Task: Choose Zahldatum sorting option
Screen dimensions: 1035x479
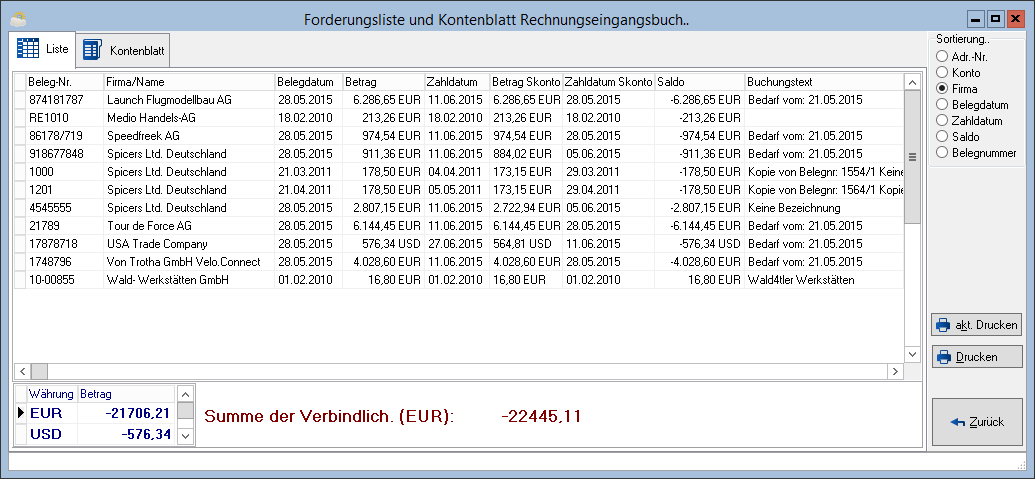Action: 970,121
